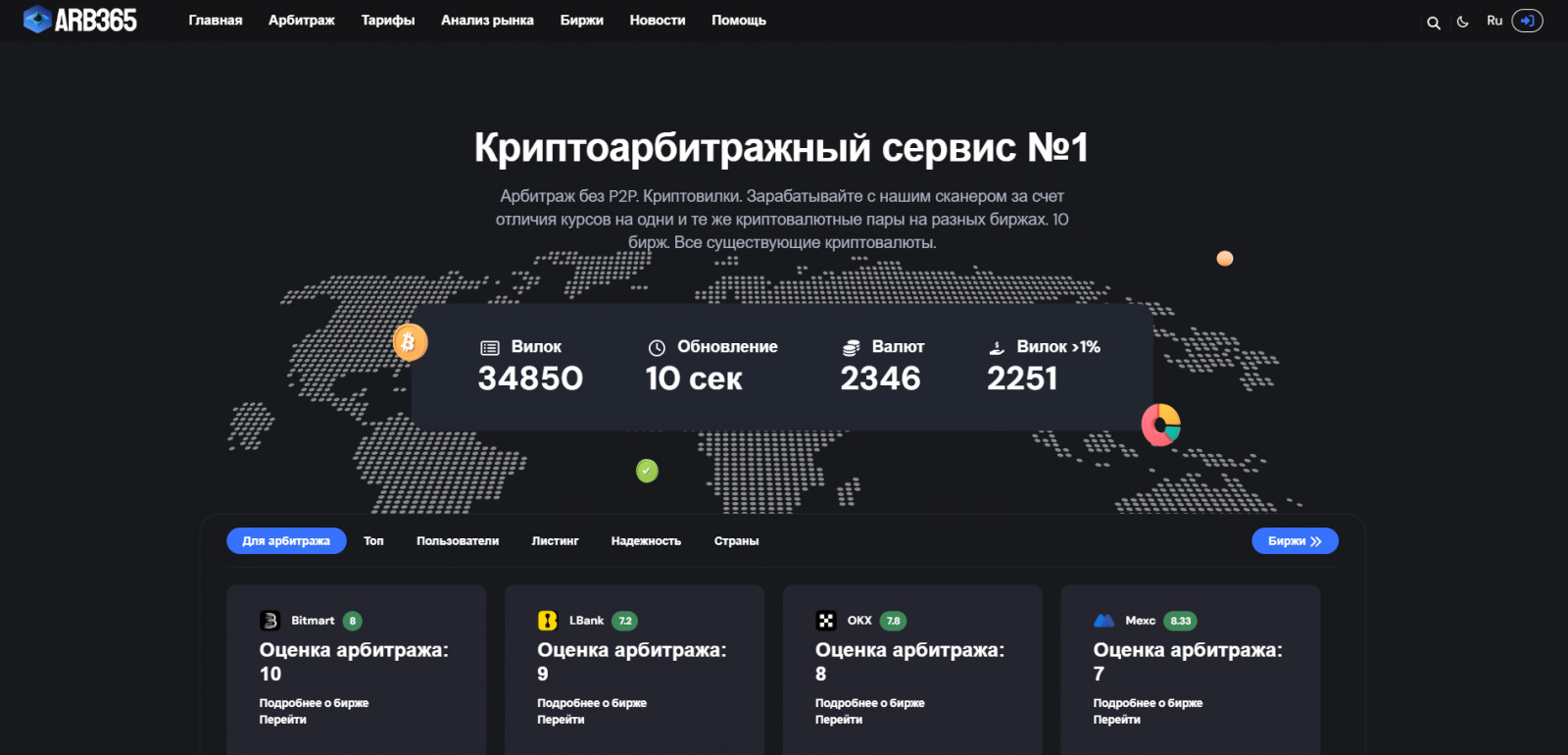
Task: Click Перейти link on Bitmart card
Action: pos(283,720)
